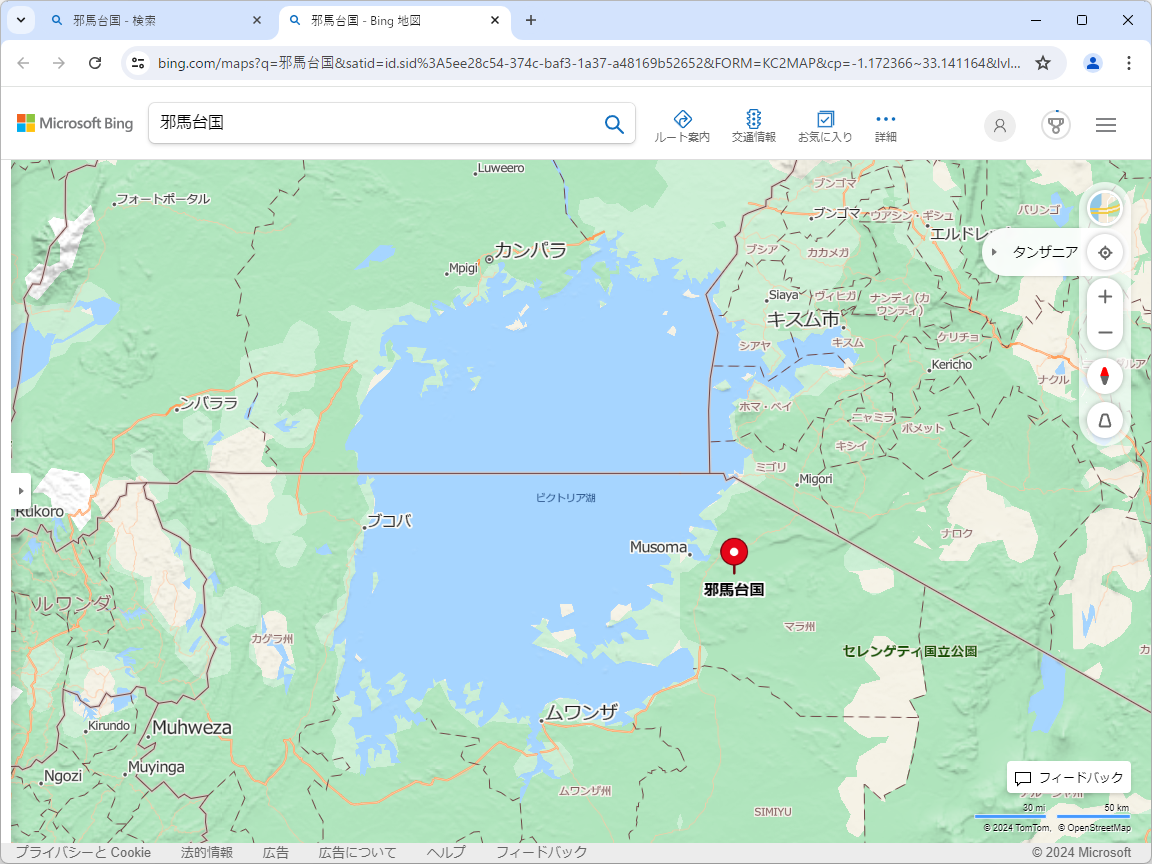
Task: Click the キスム市 city label
Action: pos(803,319)
